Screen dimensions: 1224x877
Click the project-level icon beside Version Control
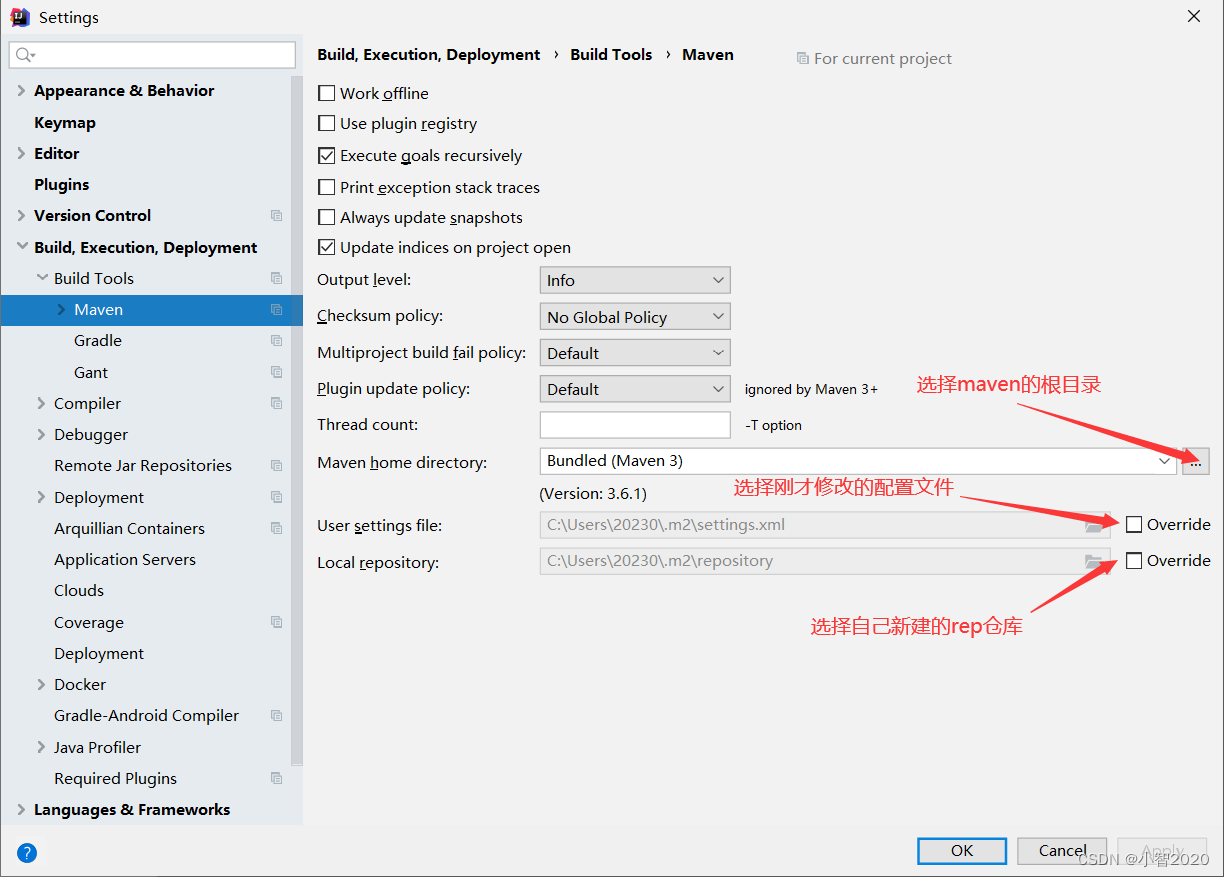click(x=276, y=216)
